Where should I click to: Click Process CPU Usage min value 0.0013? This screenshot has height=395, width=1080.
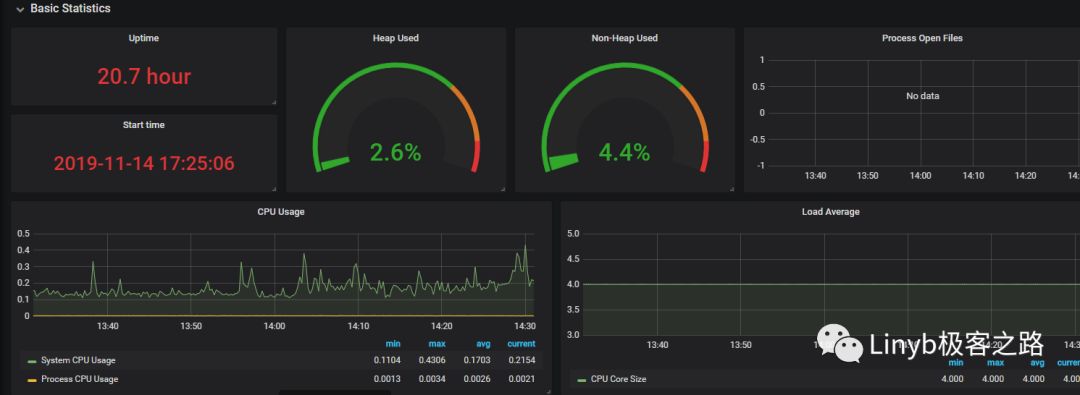click(x=387, y=379)
